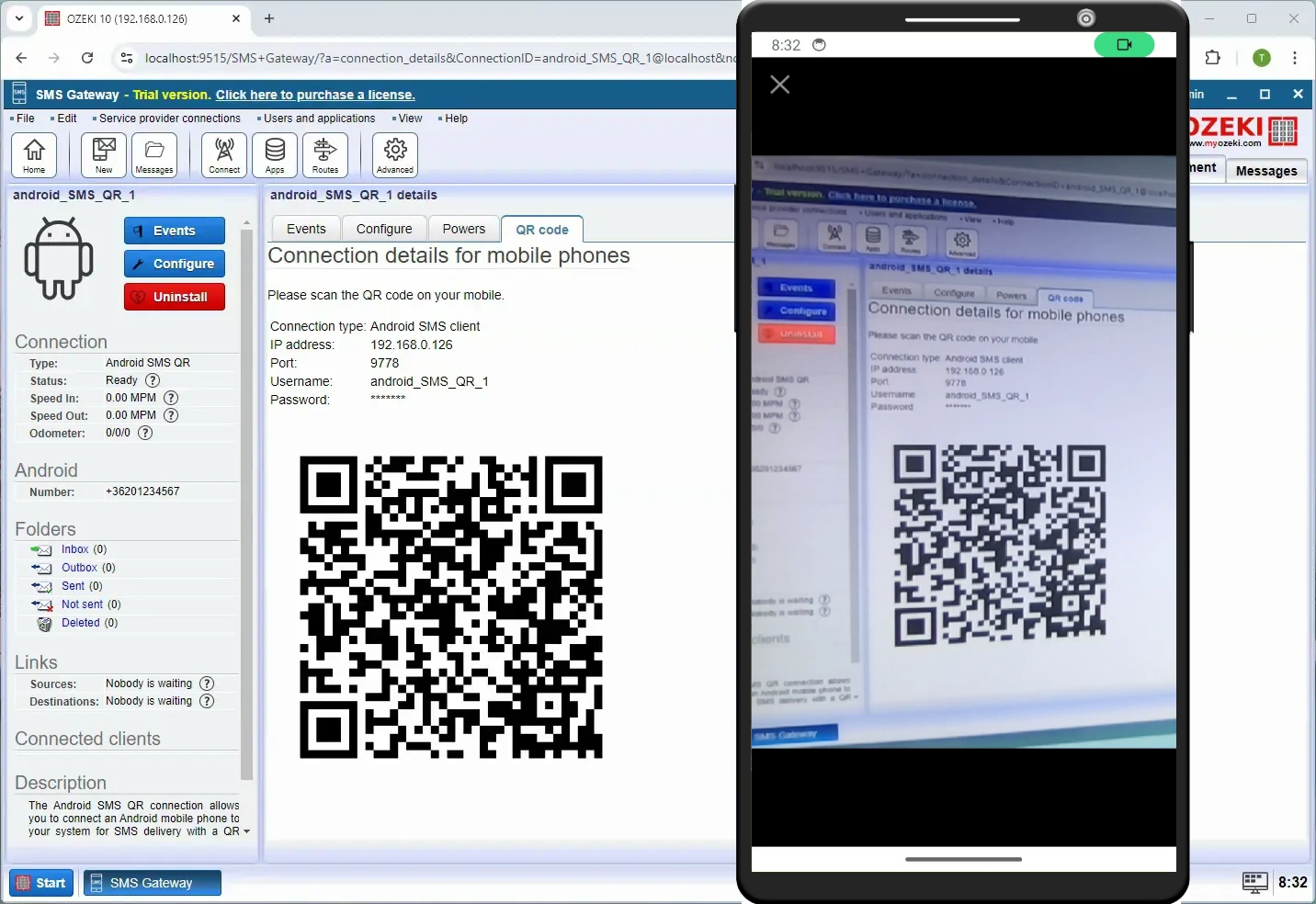This screenshot has width=1316, height=904.
Task: Click the taskbar display tray icon
Action: click(x=1255, y=882)
